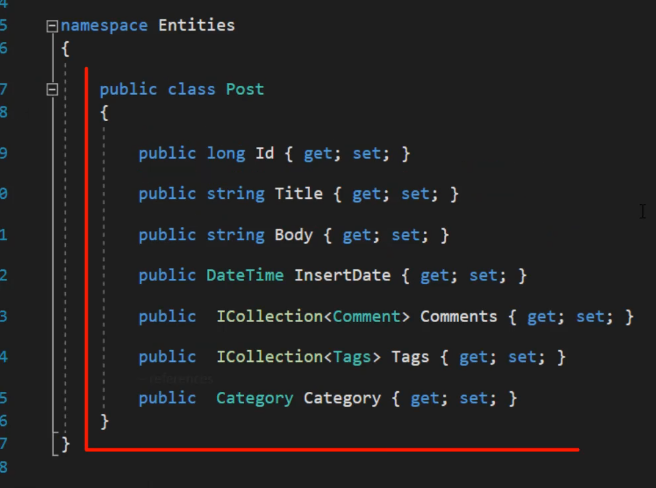This screenshot has width=656, height=488.
Task: Click the namespace keyword
Action: tap(104, 26)
